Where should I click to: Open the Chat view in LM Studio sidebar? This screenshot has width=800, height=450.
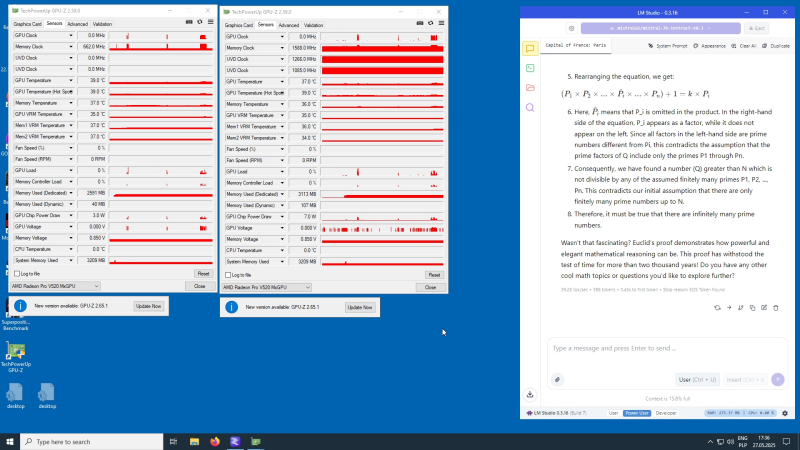point(530,48)
